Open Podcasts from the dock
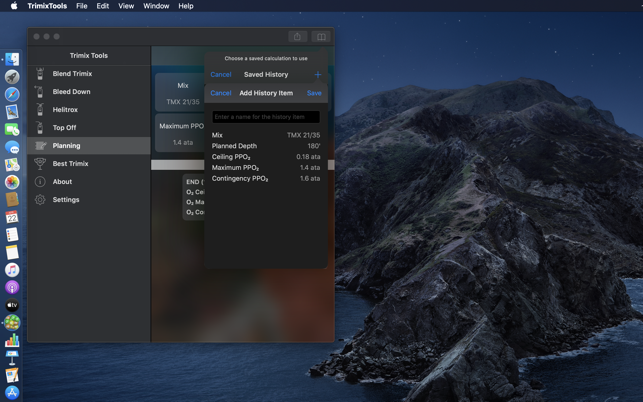The width and height of the screenshot is (643, 402). pyautogui.click(x=12, y=288)
